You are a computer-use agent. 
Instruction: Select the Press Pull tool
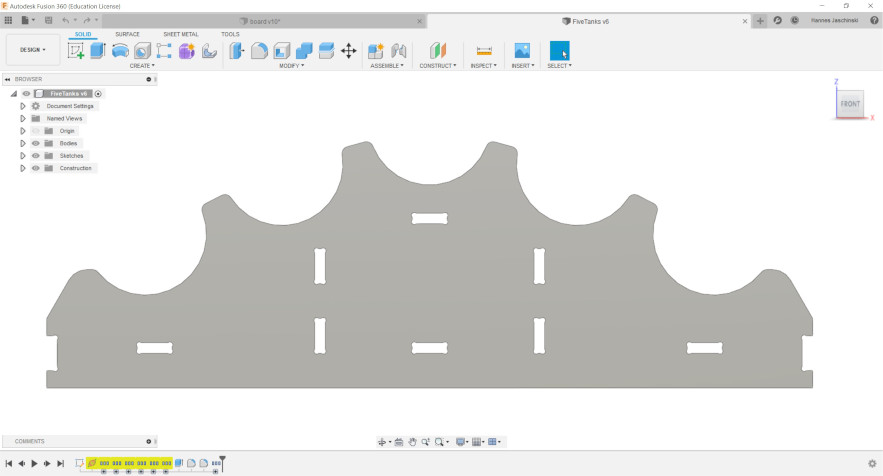(x=237, y=51)
